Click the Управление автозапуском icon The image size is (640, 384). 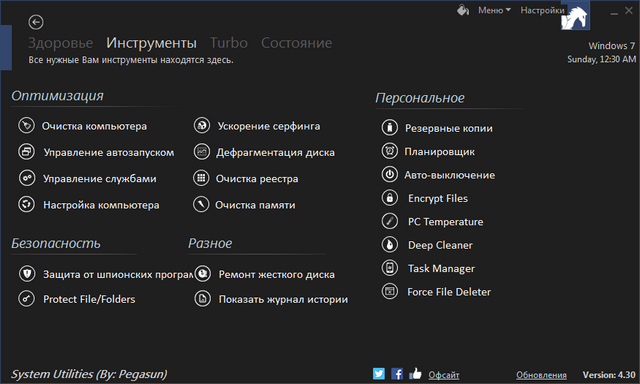tap(26, 152)
